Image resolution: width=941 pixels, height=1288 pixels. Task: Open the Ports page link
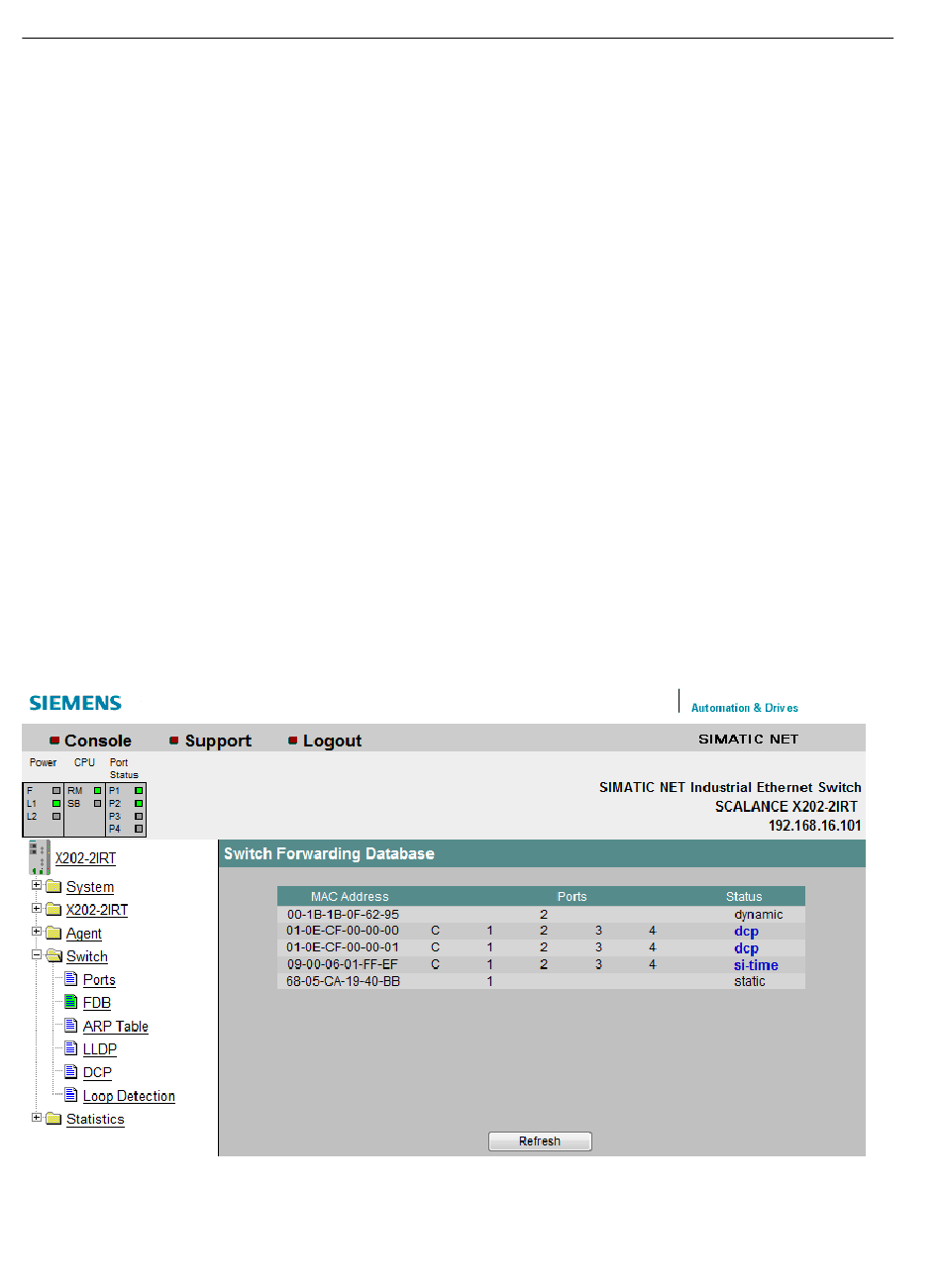pyautogui.click(x=99, y=980)
